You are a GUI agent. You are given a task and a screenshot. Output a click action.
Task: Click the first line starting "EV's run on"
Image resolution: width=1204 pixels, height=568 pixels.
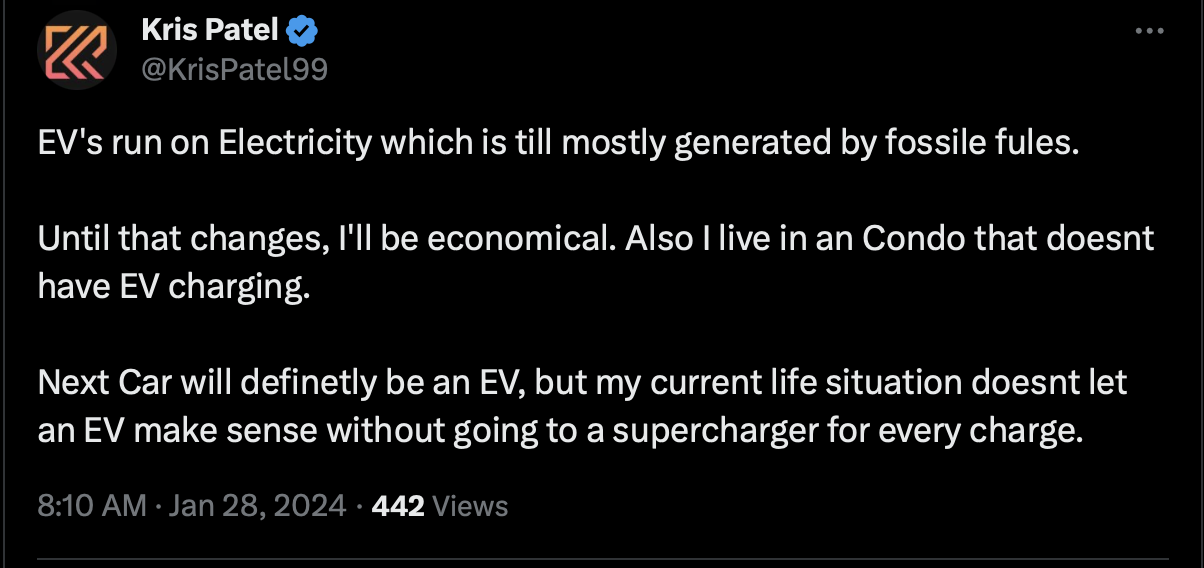coord(560,144)
